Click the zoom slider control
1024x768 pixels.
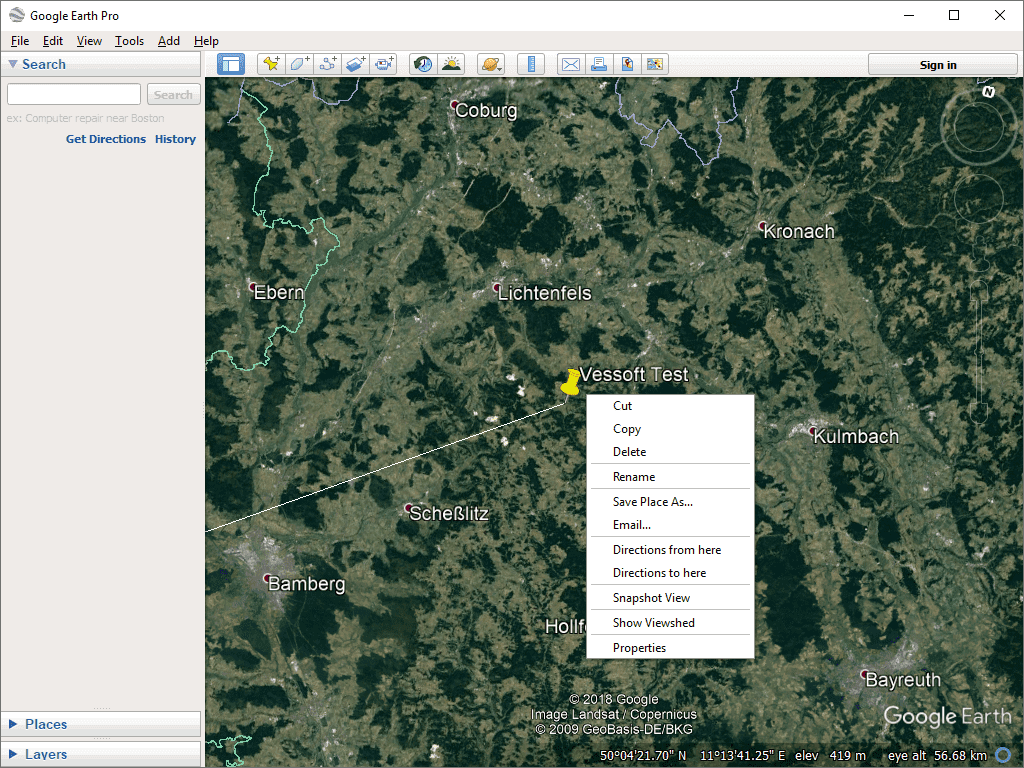(979, 353)
